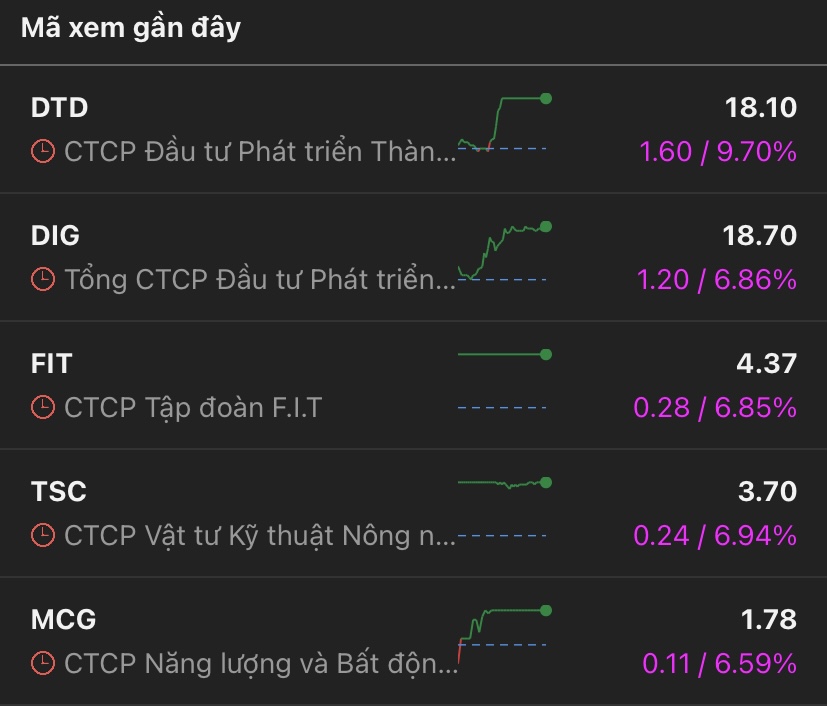Click the clock icon in MCG row
The height and width of the screenshot is (706, 827).
43,663
